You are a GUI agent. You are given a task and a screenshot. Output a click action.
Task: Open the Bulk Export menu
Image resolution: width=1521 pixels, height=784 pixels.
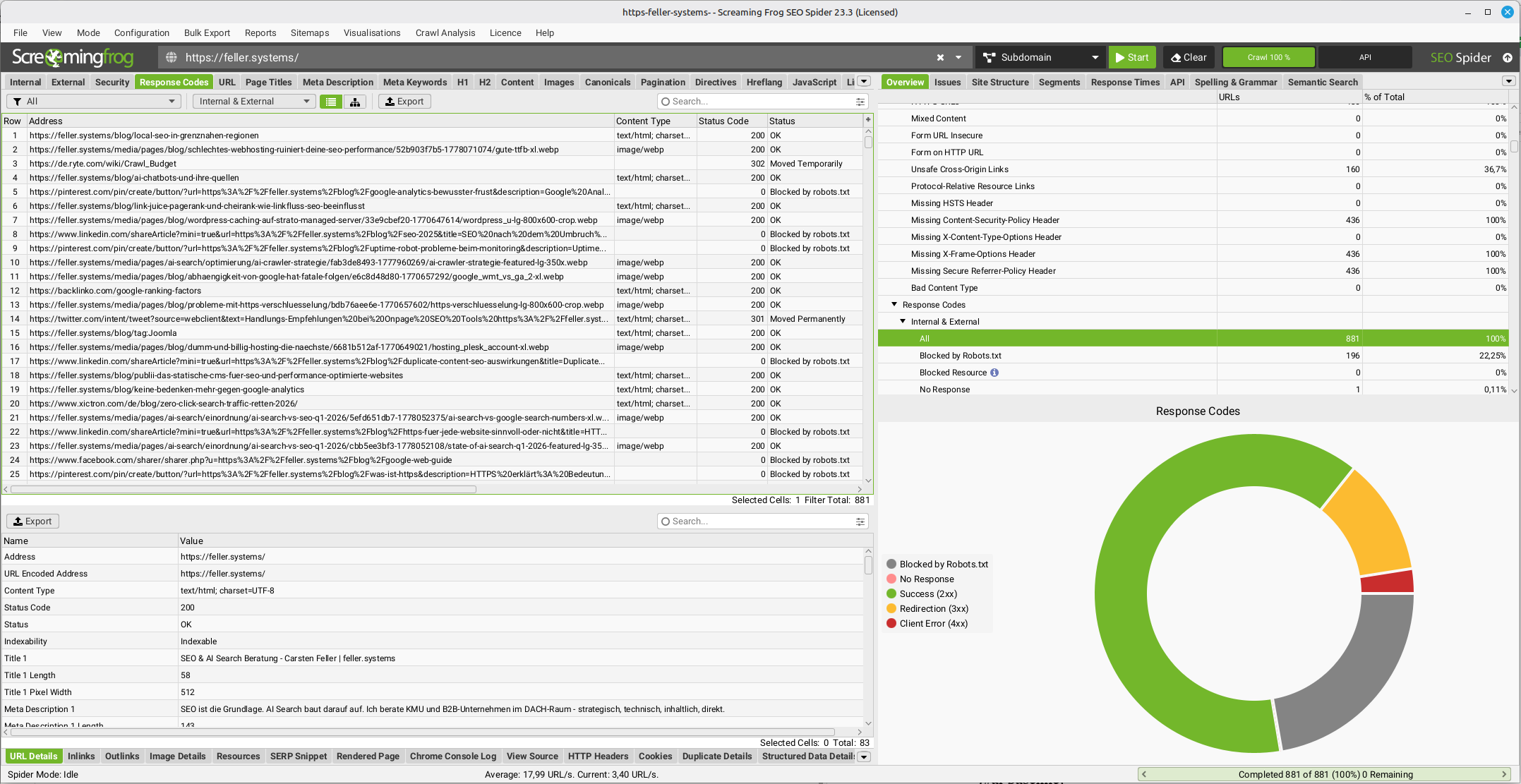click(x=207, y=32)
